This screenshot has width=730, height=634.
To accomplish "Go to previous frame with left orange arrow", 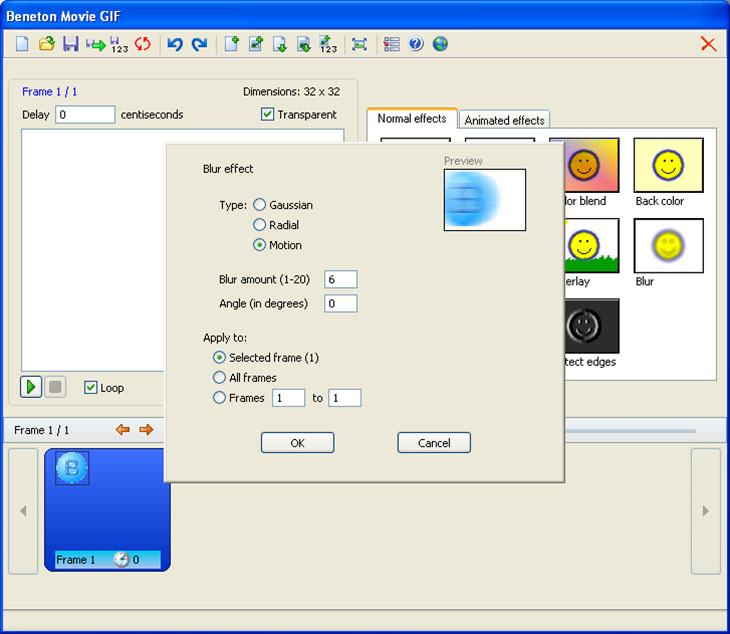I will coord(122,429).
